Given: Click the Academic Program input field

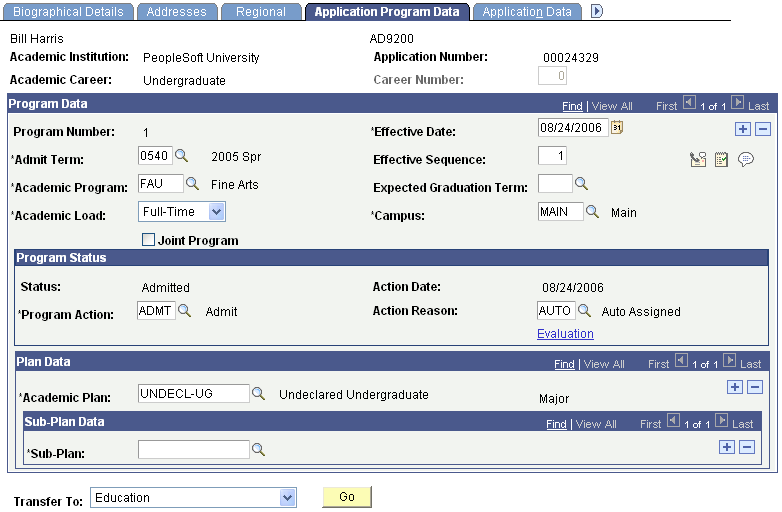Looking at the screenshot, I should (161, 183).
